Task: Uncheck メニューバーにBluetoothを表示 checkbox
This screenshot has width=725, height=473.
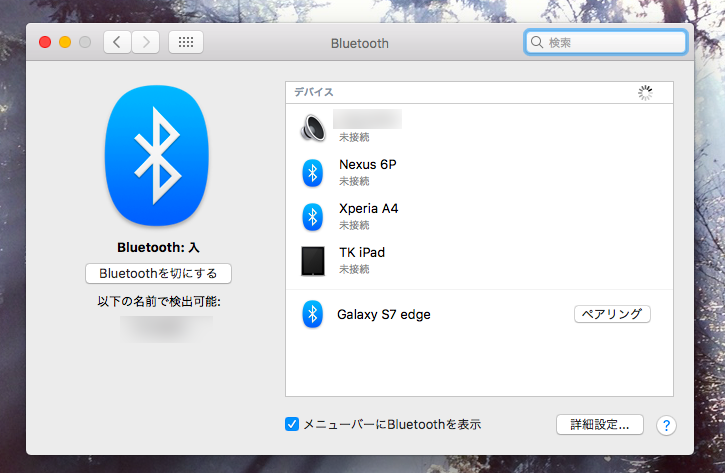Action: [292, 424]
